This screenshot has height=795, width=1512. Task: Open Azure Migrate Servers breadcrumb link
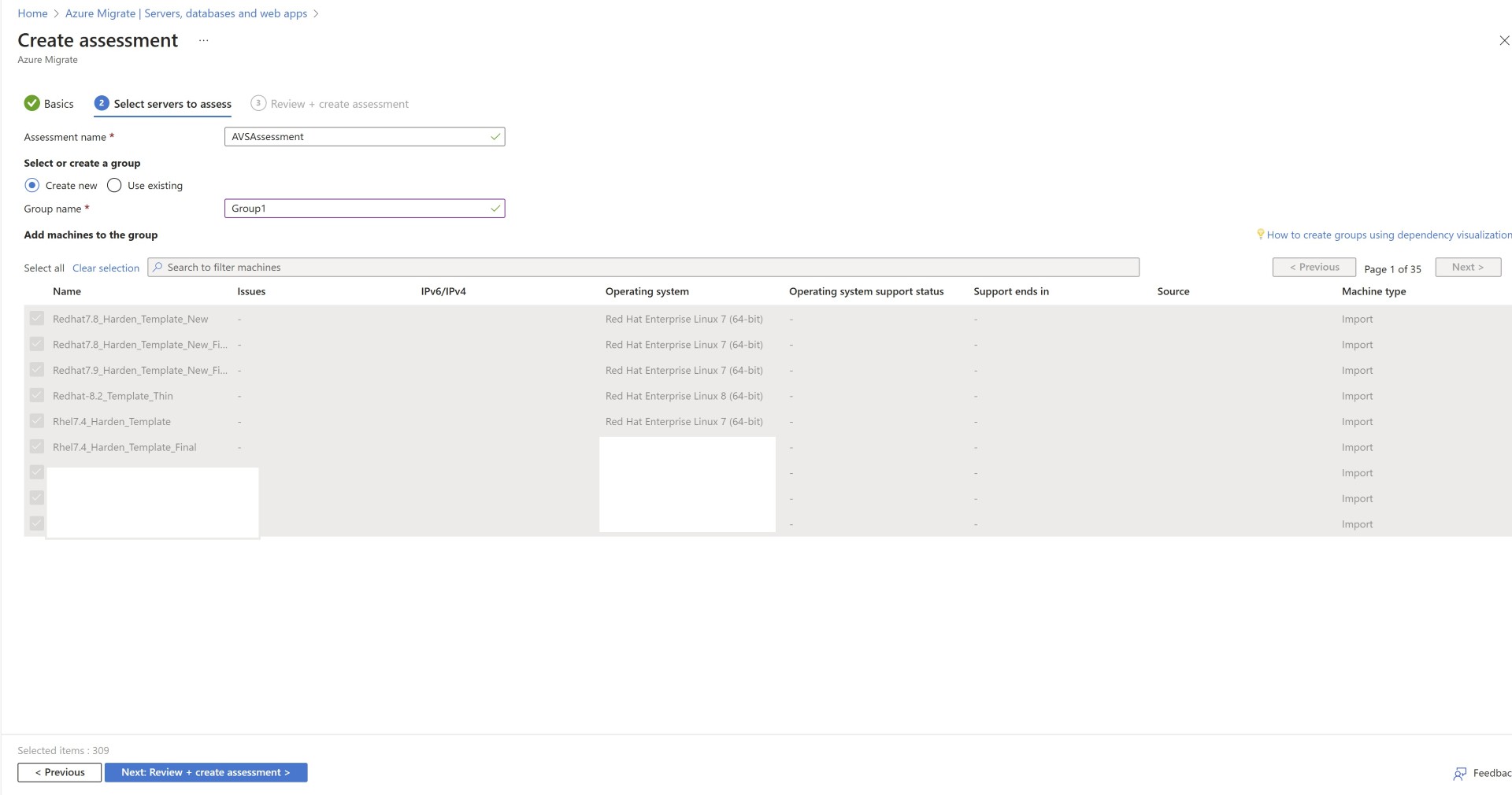point(186,13)
